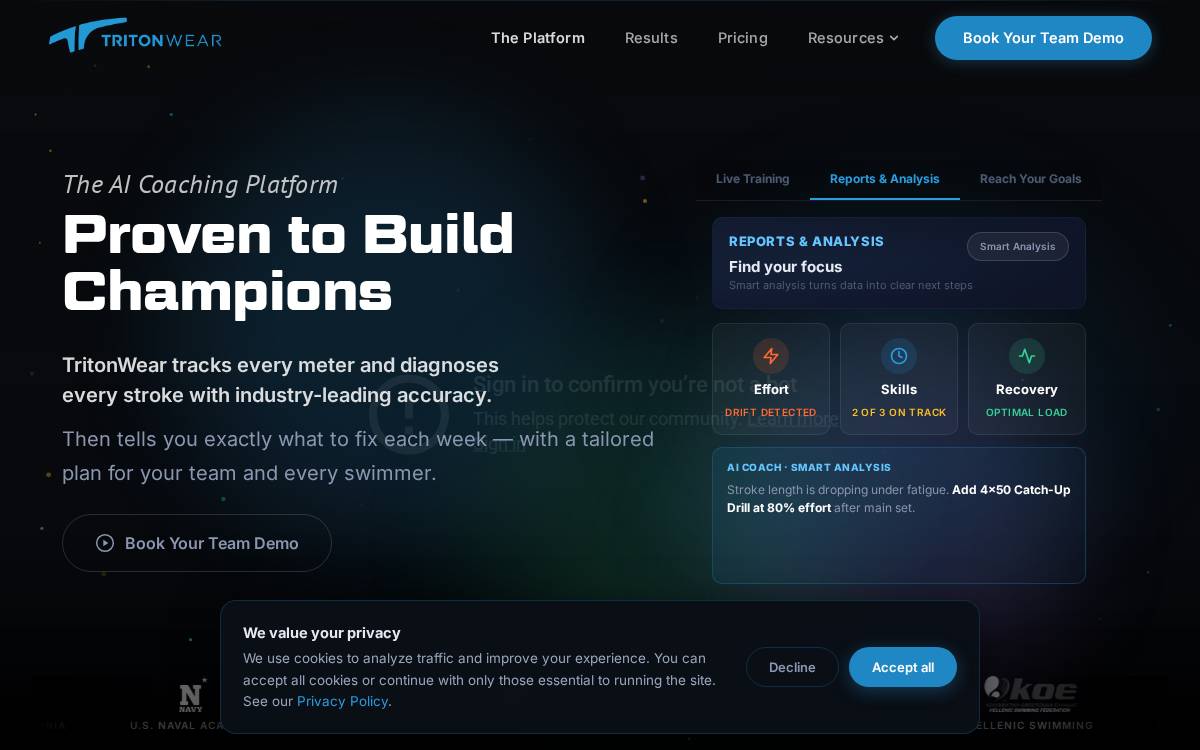Image resolution: width=1200 pixels, height=750 pixels.
Task: Accept all cookies
Action: coord(903,667)
